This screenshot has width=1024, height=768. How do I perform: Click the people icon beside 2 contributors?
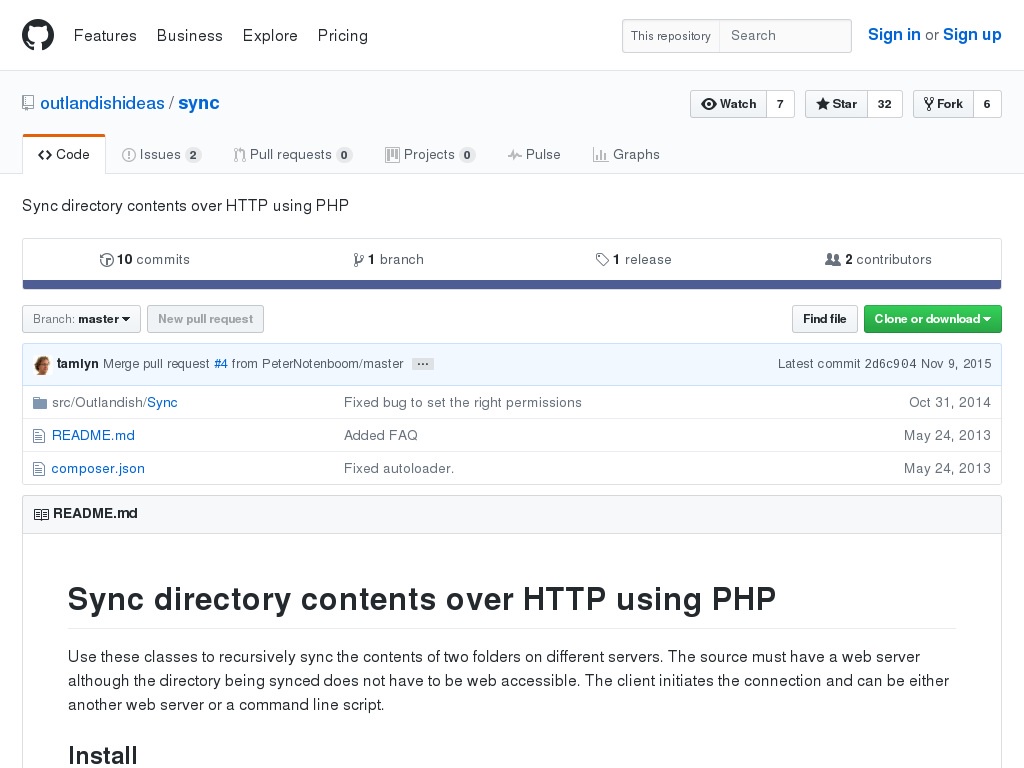tap(833, 260)
